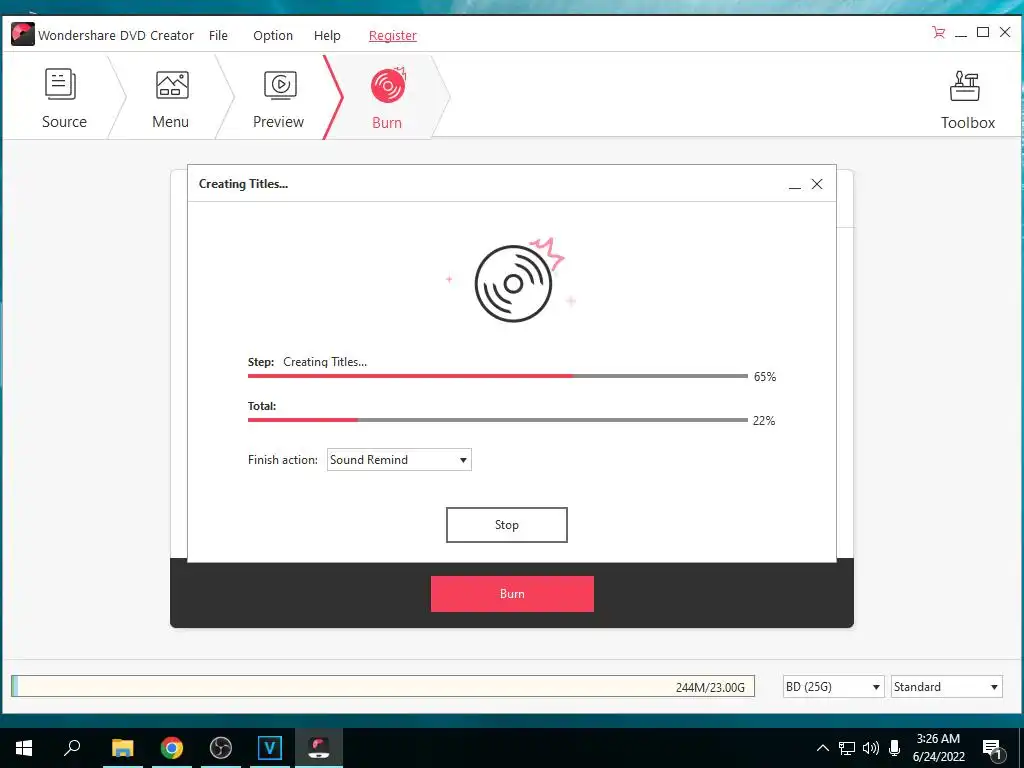Open notification center icon
This screenshot has height=768, width=1024.
click(x=993, y=749)
